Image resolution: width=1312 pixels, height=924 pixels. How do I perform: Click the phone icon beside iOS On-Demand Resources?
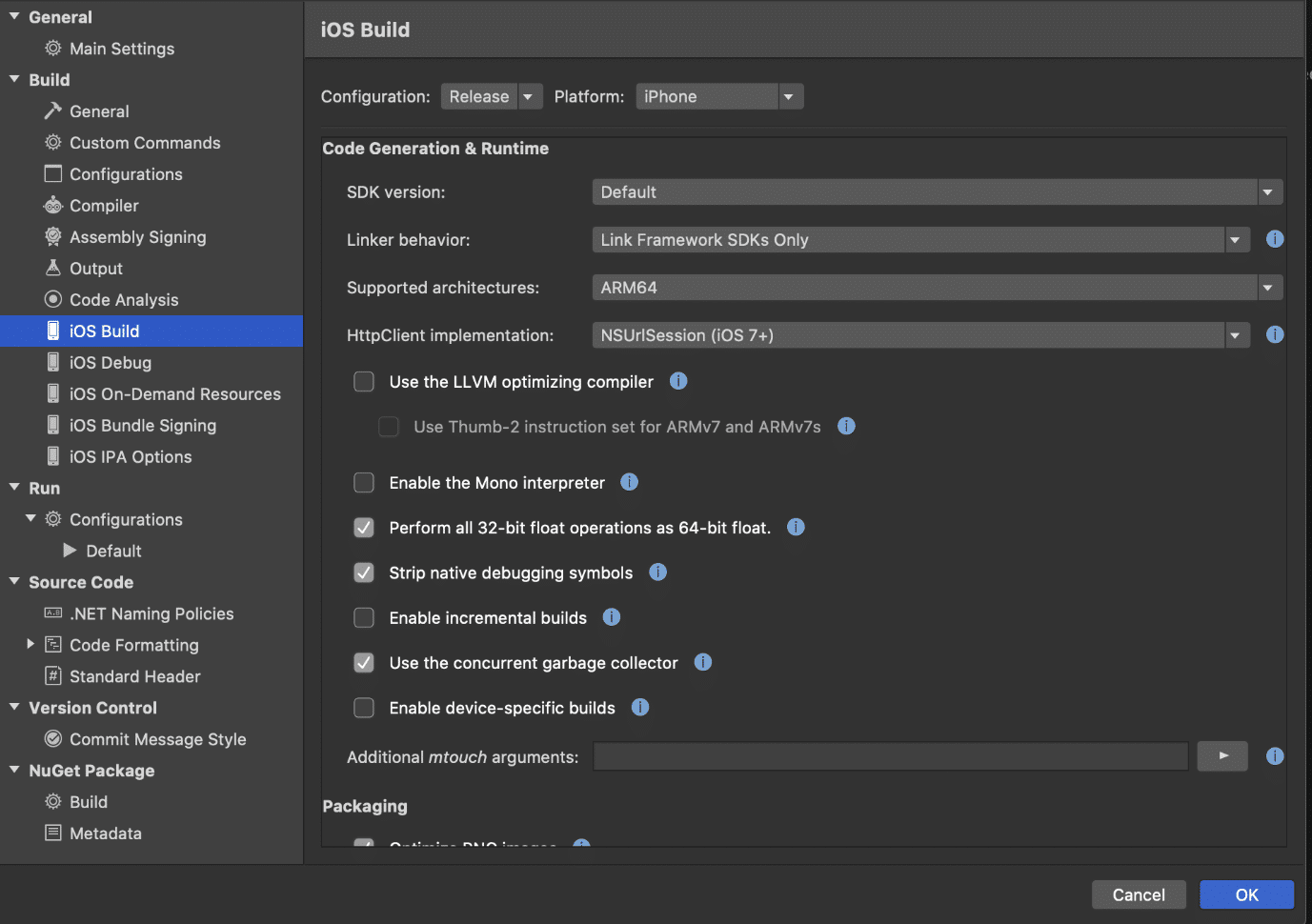pyautogui.click(x=53, y=394)
